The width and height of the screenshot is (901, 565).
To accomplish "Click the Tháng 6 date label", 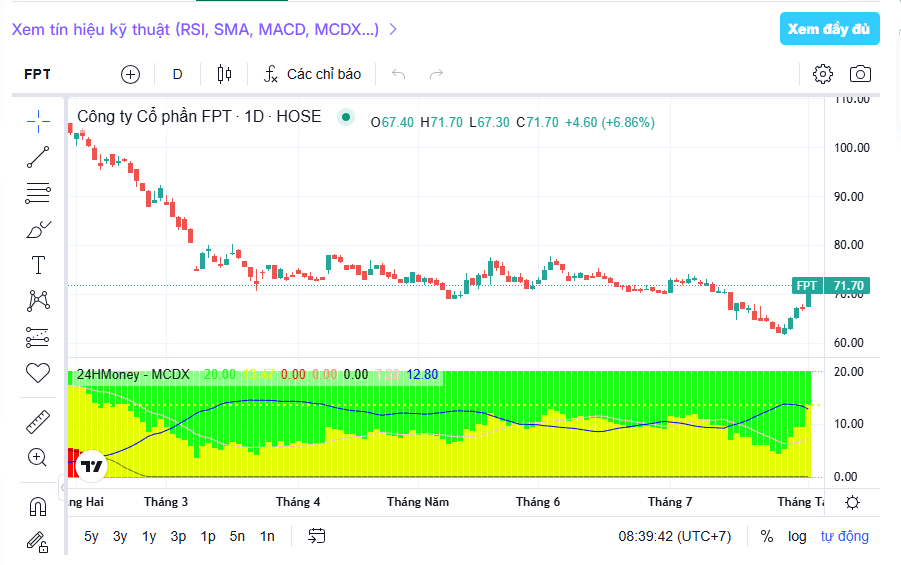I will pyautogui.click(x=537, y=502).
